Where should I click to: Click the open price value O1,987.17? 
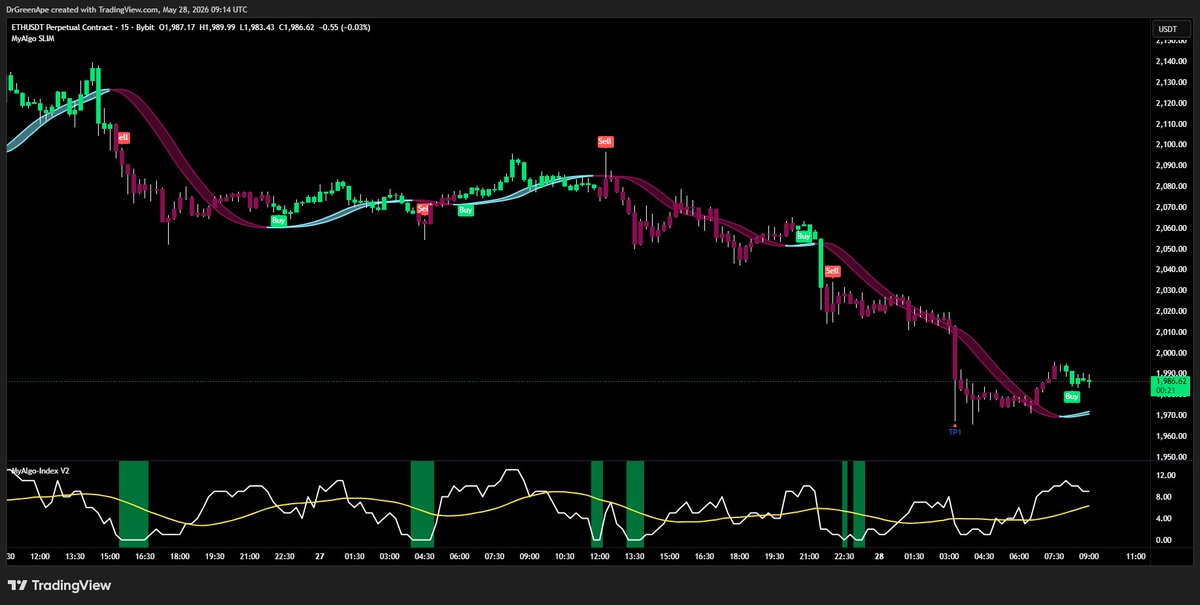tap(178, 27)
